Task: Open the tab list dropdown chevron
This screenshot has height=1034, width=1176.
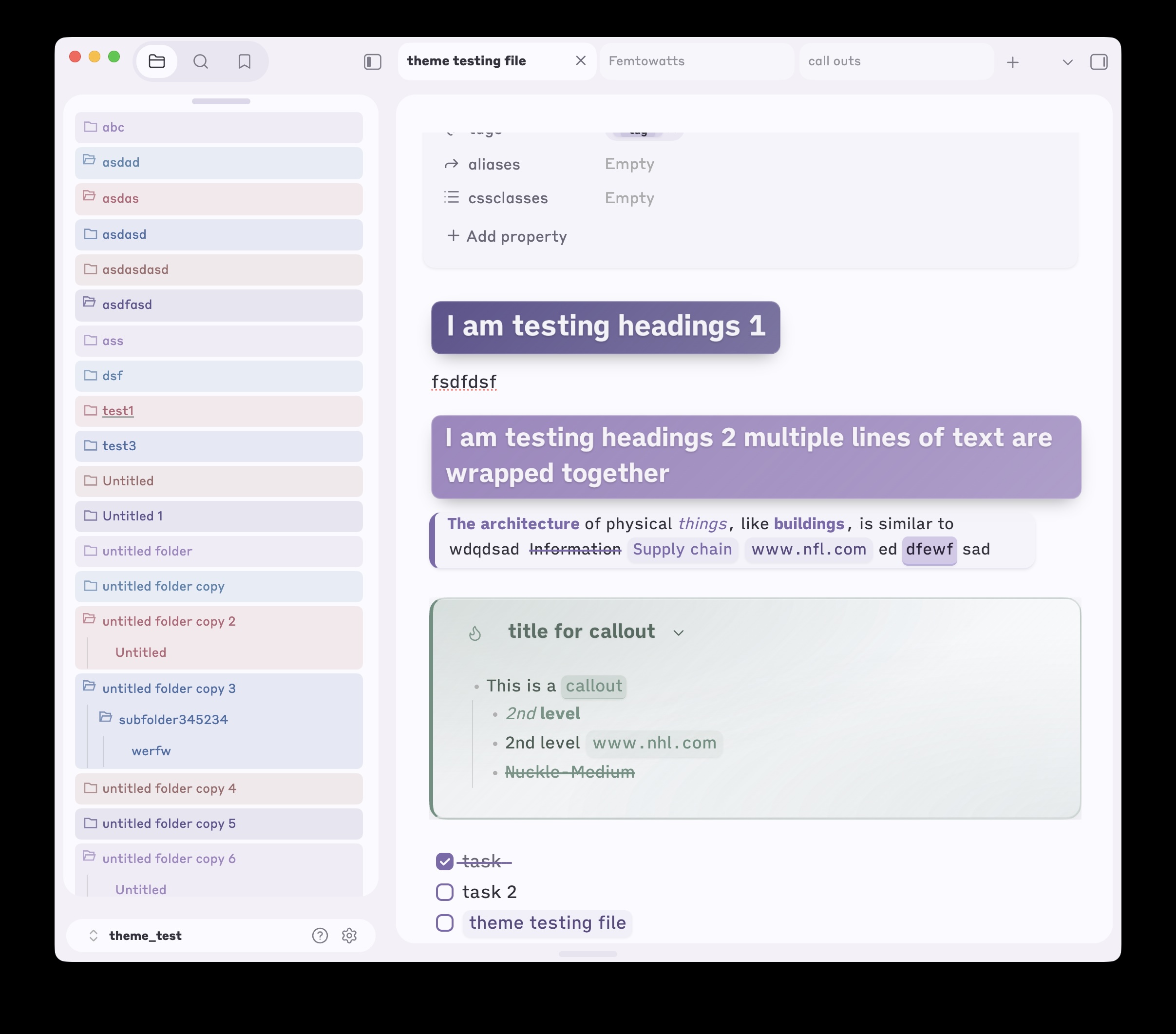Action: 1067,62
